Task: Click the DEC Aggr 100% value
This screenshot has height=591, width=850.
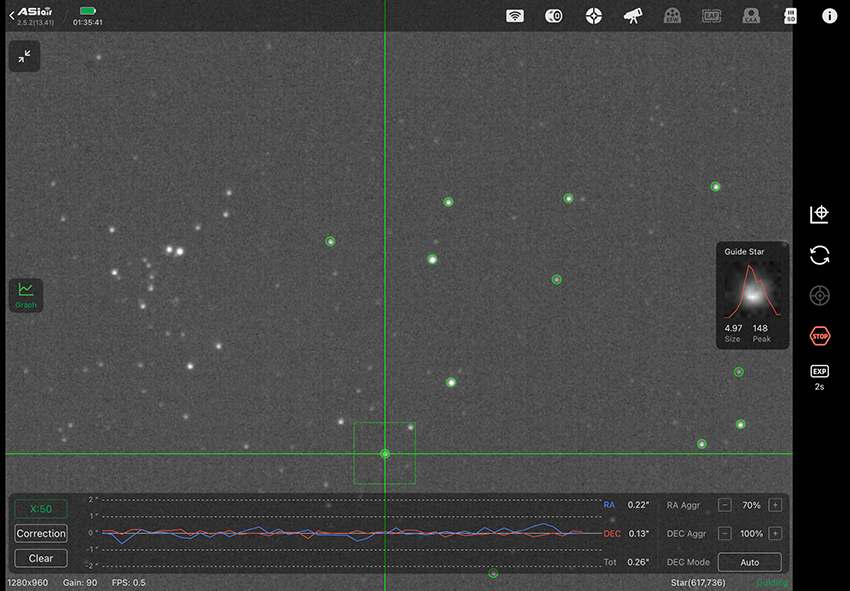Action: pyautogui.click(x=751, y=534)
